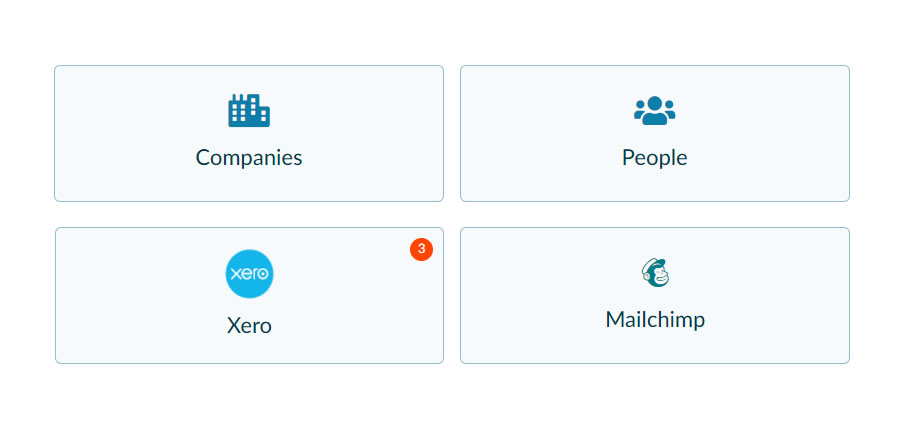905x435 pixels.
Task: Click the "Xero" text label
Action: (x=249, y=326)
